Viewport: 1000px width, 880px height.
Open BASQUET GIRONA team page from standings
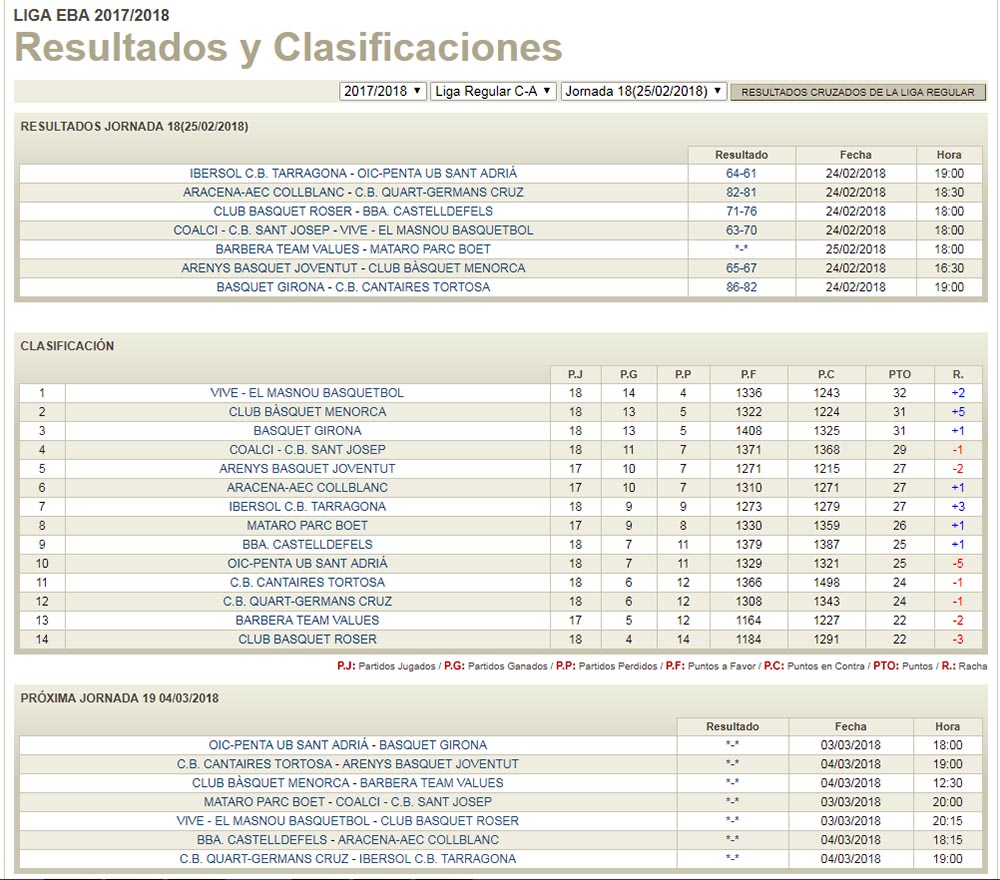pyautogui.click(x=303, y=431)
